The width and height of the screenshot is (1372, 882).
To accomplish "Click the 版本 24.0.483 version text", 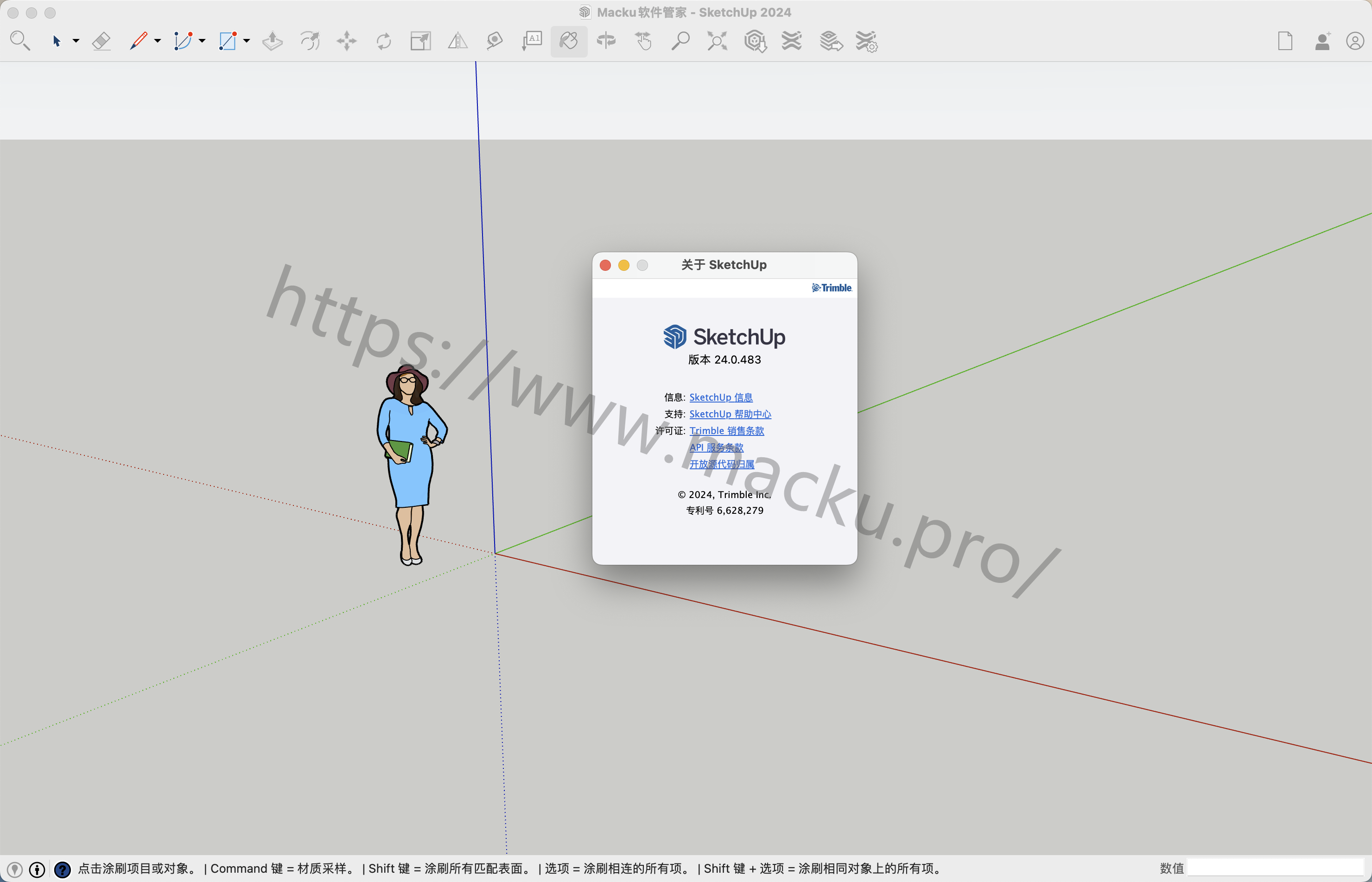I will click(724, 359).
